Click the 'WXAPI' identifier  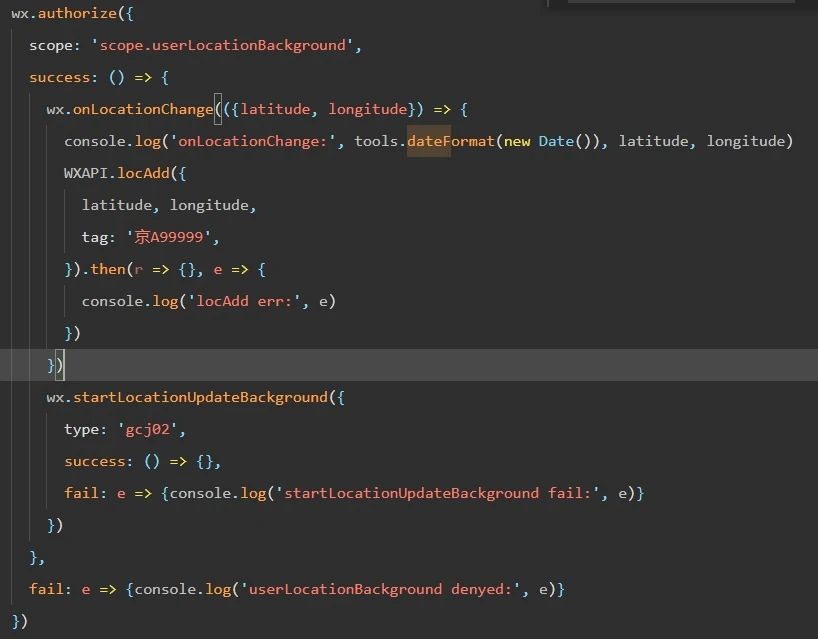click(x=86, y=173)
